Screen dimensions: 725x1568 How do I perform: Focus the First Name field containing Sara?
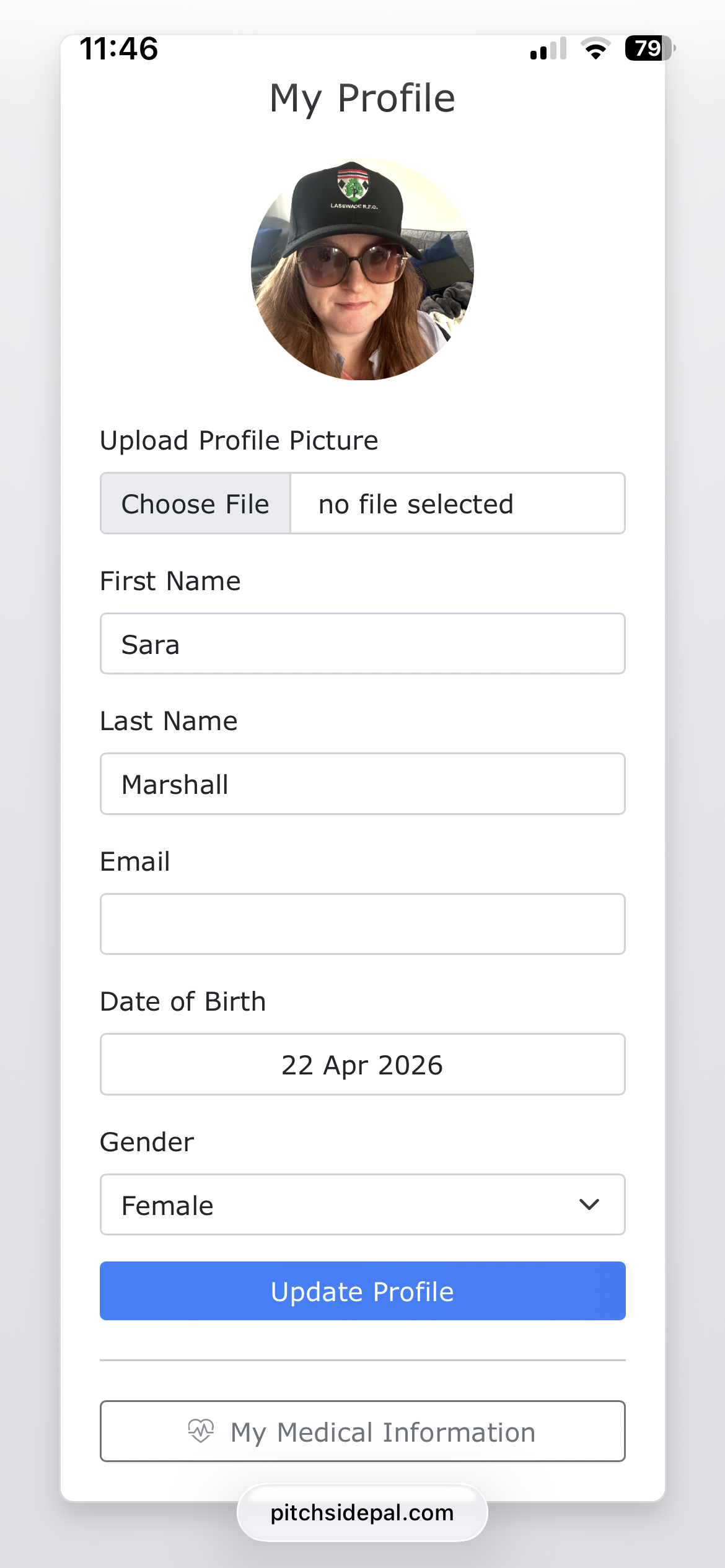click(x=362, y=644)
